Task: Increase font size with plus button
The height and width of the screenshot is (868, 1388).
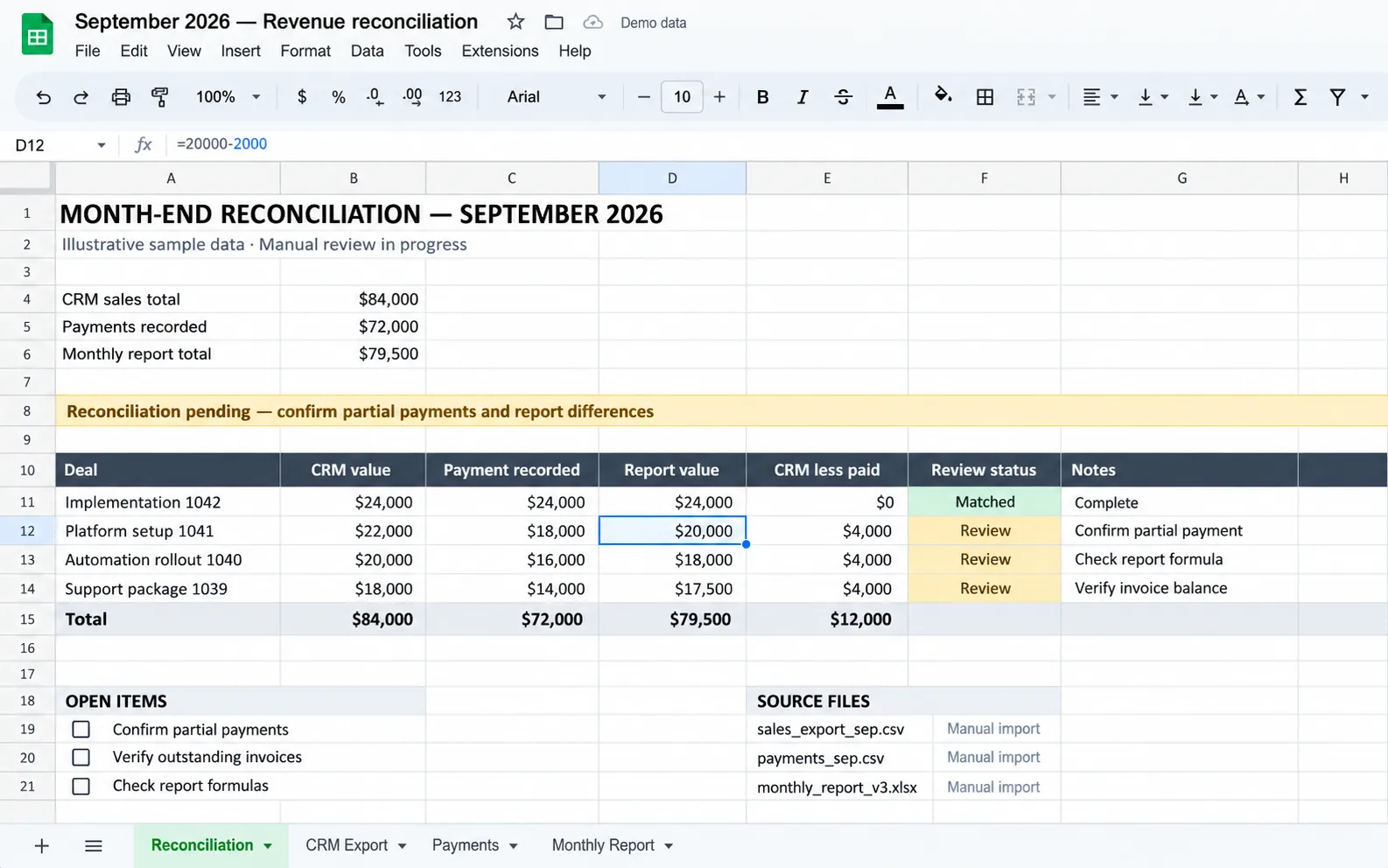Action: pos(719,97)
